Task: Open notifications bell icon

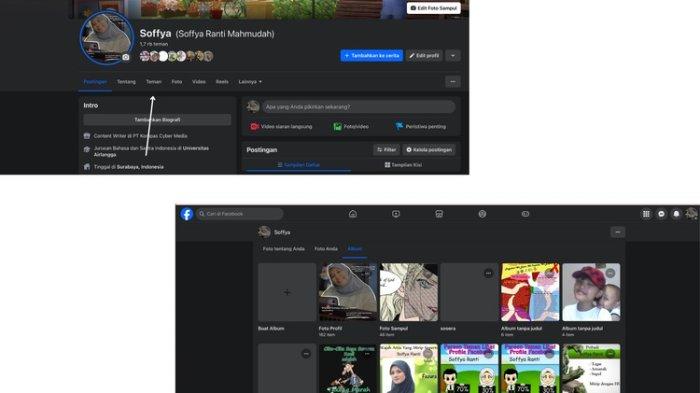Action: tap(676, 214)
